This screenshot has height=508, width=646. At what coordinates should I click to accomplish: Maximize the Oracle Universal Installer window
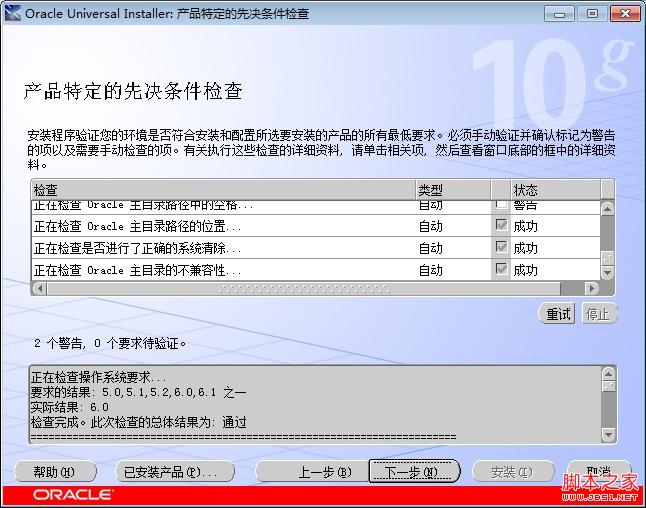[592, 14]
